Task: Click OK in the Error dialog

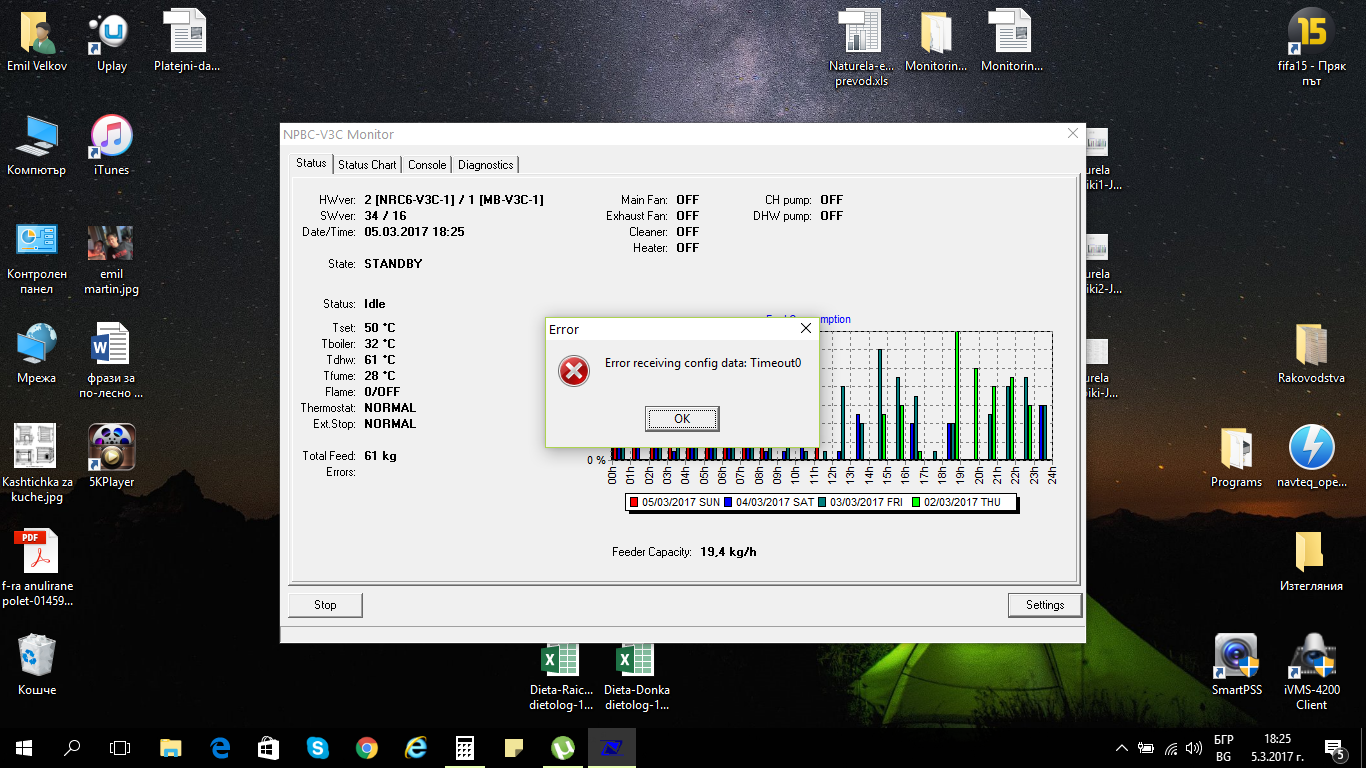Action: [682, 419]
